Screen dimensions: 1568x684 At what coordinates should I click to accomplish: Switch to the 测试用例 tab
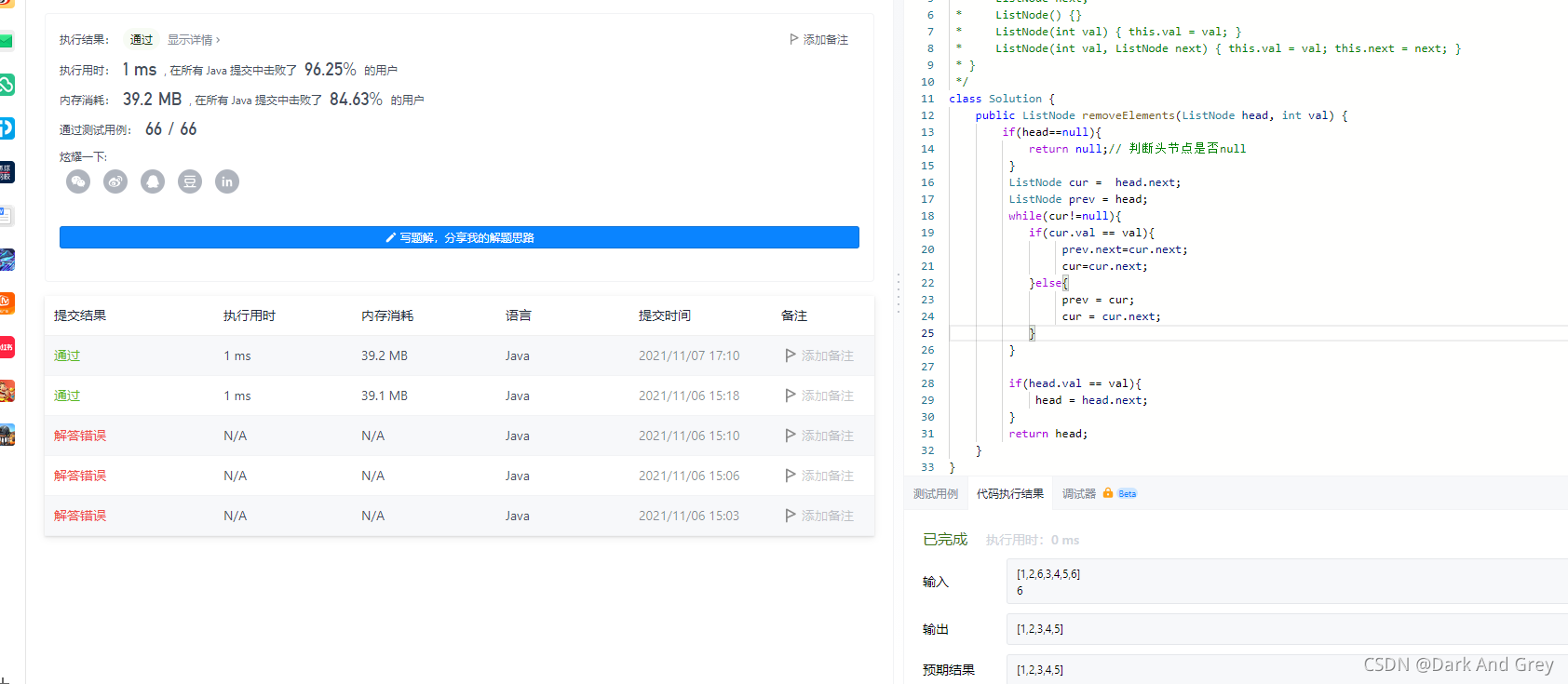936,494
